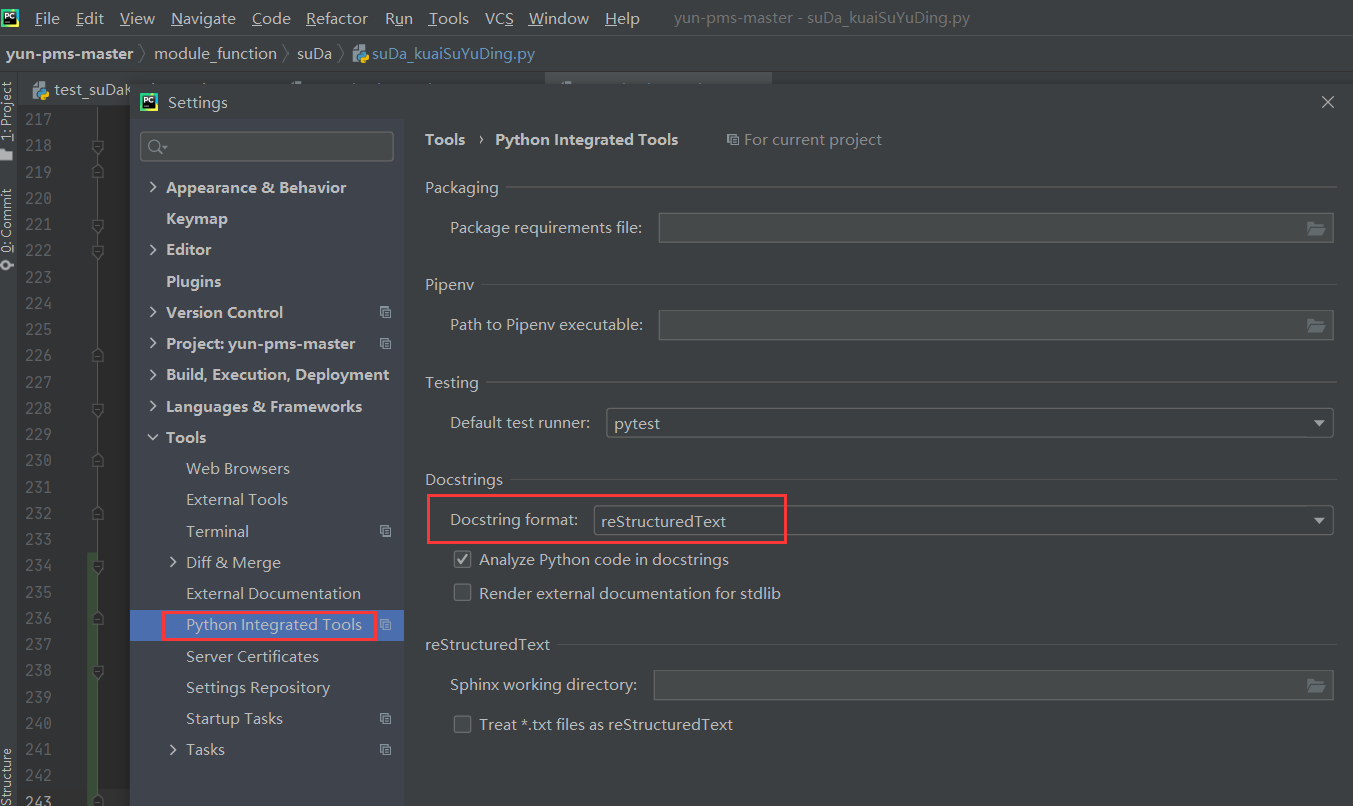Click folder browse icon for Pipenv executable path
Screen dimensions: 1353x806
pyautogui.click(x=1316, y=325)
